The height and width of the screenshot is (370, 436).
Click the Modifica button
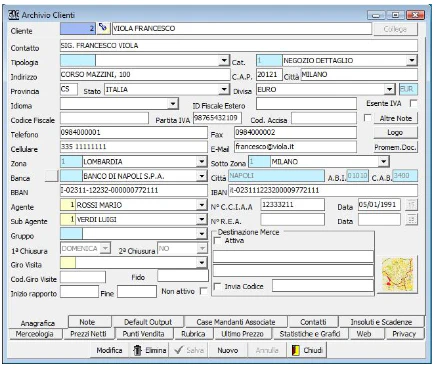click(x=109, y=350)
